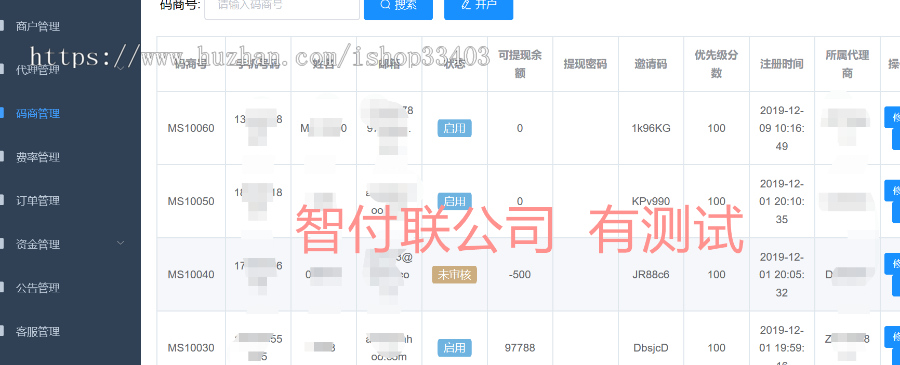Click the 优先级分数 column header
Screen dimensions: 900x365
(716, 64)
